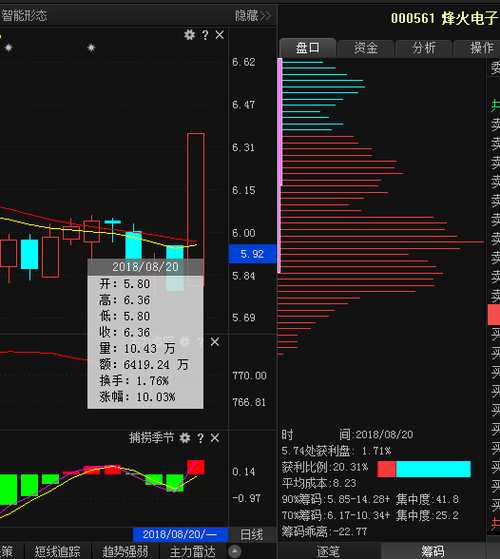The width and height of the screenshot is (500, 559).
Task: Click the 主力雷达 indicator button
Action: 192,552
